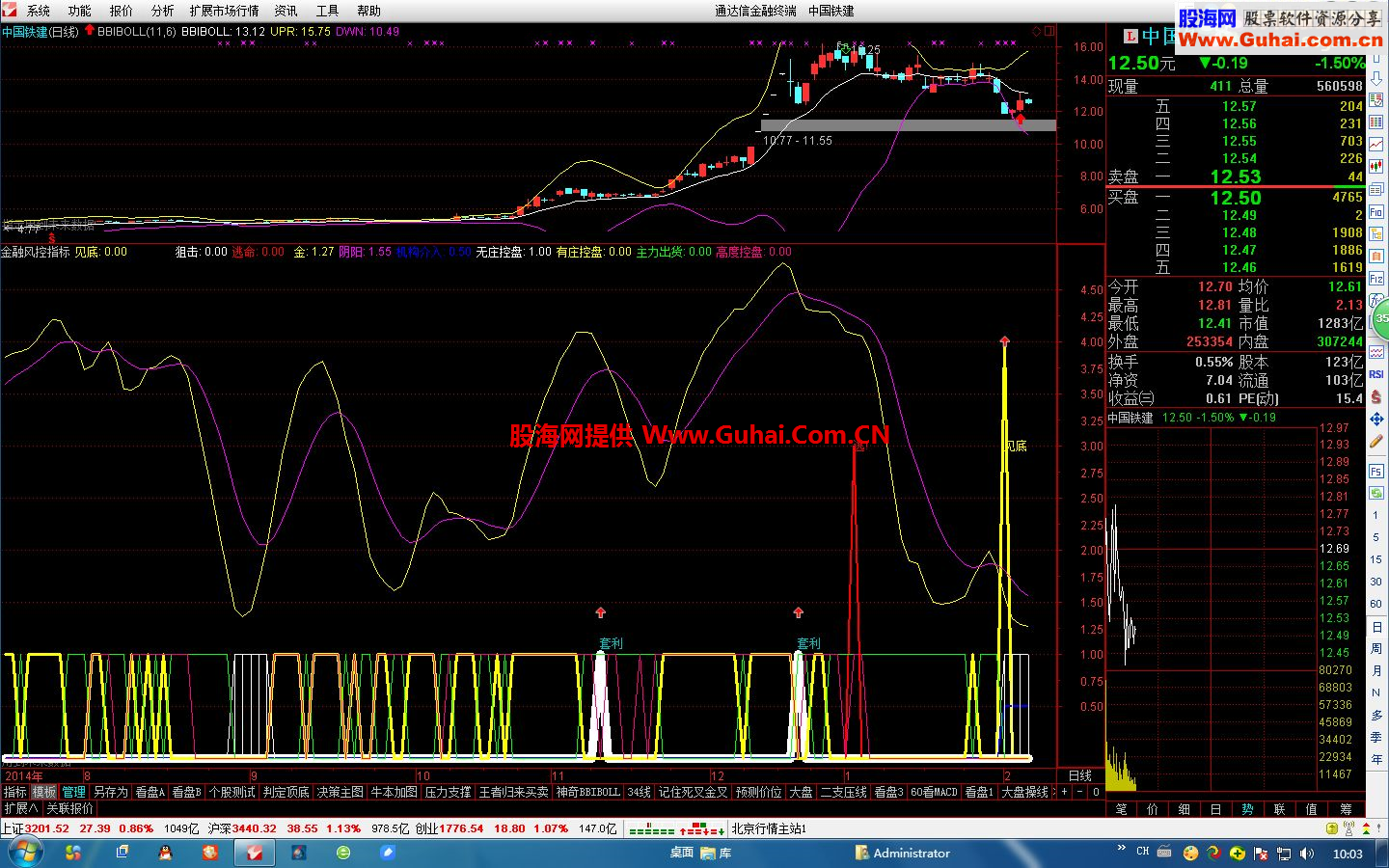Select weekly 周 period
The height and width of the screenshot is (868, 1389).
1376,649
